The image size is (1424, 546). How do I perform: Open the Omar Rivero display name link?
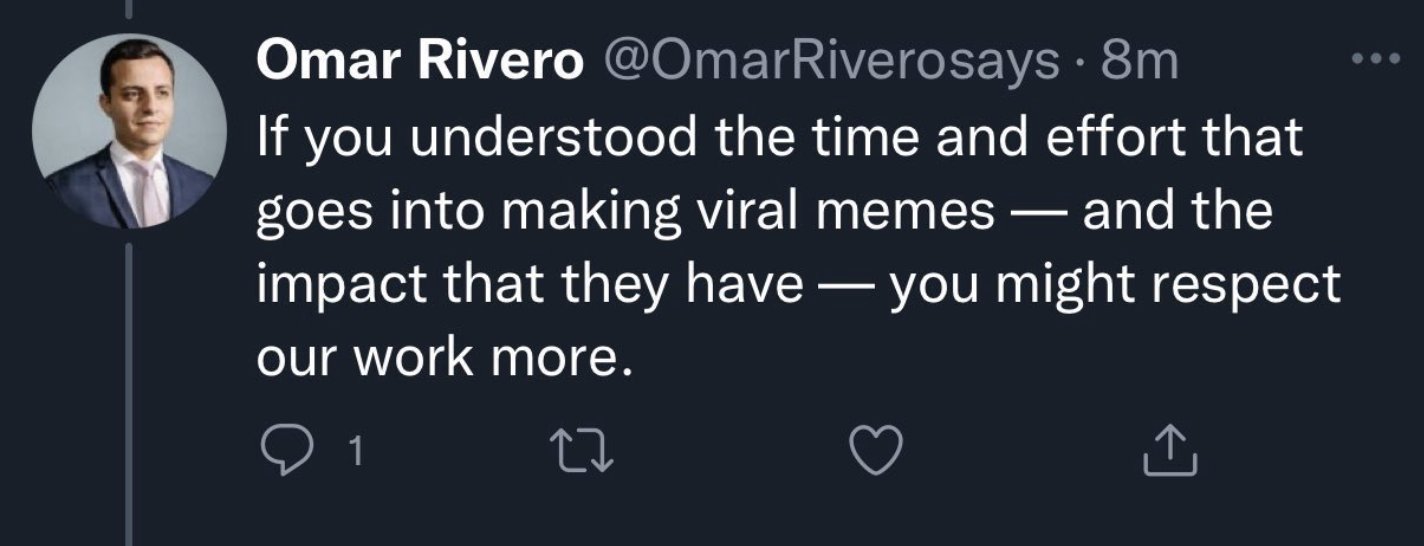pyautogui.click(x=420, y=63)
